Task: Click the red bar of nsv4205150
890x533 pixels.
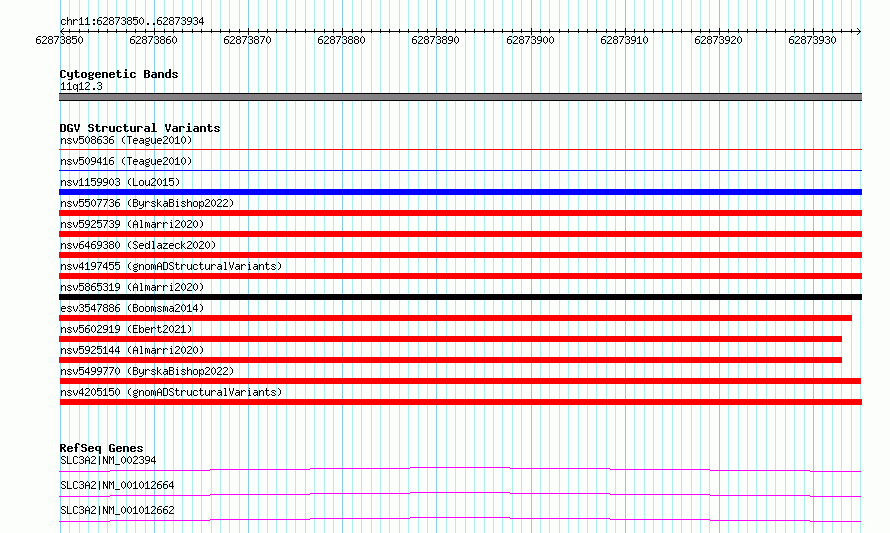Action: (x=460, y=402)
